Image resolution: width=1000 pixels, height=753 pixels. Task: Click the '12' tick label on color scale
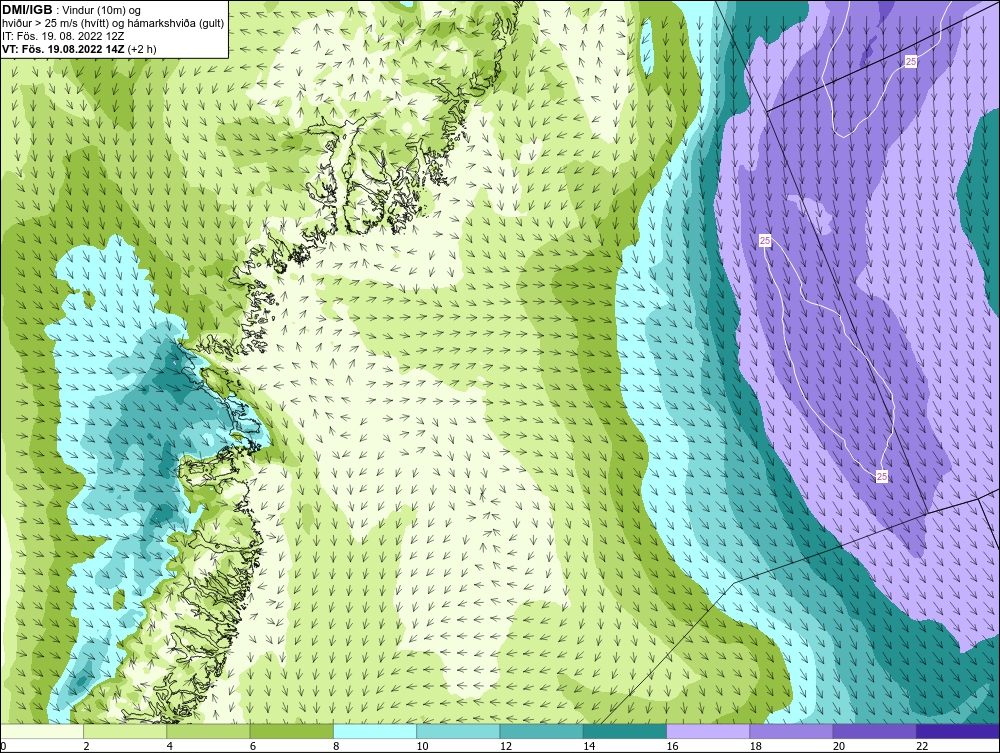pyautogui.click(x=506, y=747)
